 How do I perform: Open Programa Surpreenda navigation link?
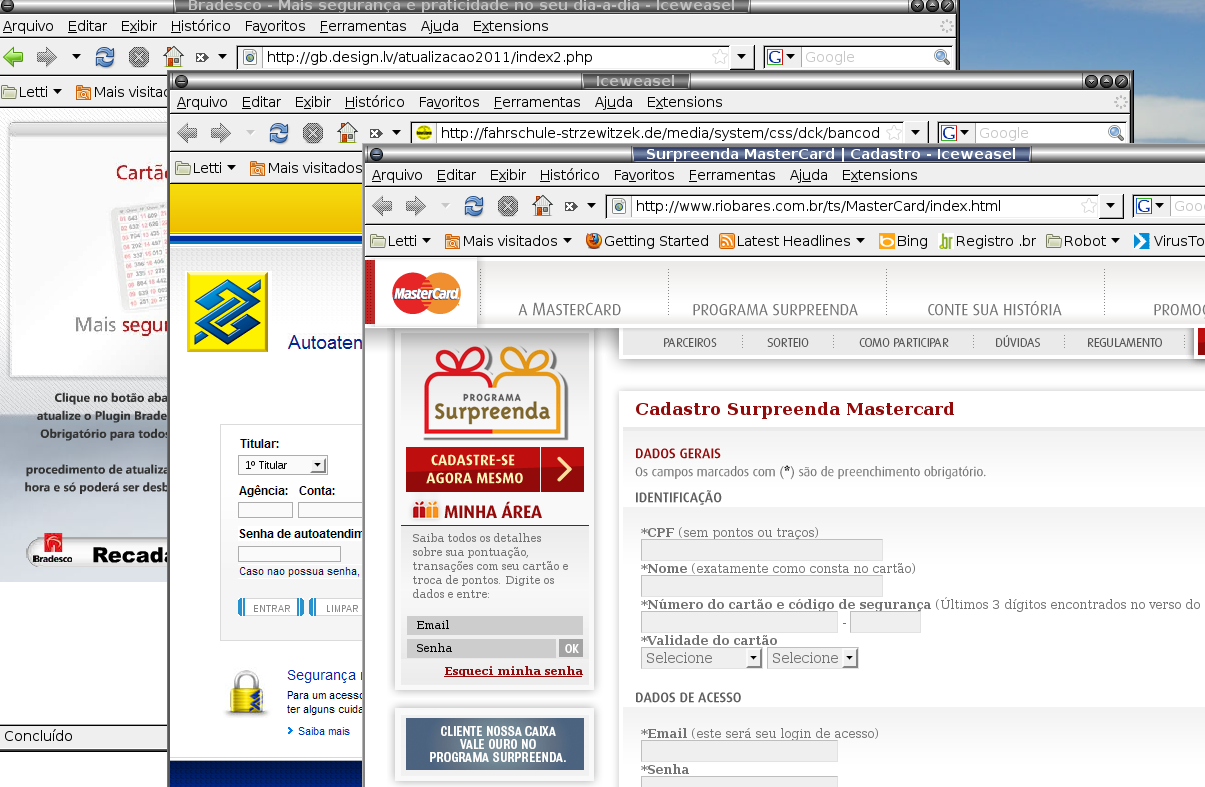pyautogui.click(x=775, y=310)
